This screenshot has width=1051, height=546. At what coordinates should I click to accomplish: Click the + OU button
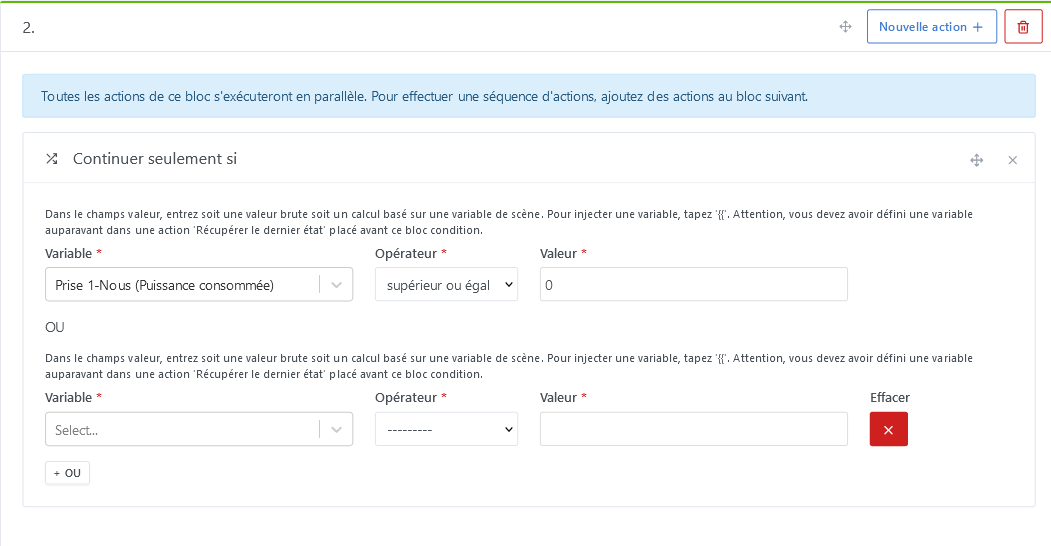(67, 473)
